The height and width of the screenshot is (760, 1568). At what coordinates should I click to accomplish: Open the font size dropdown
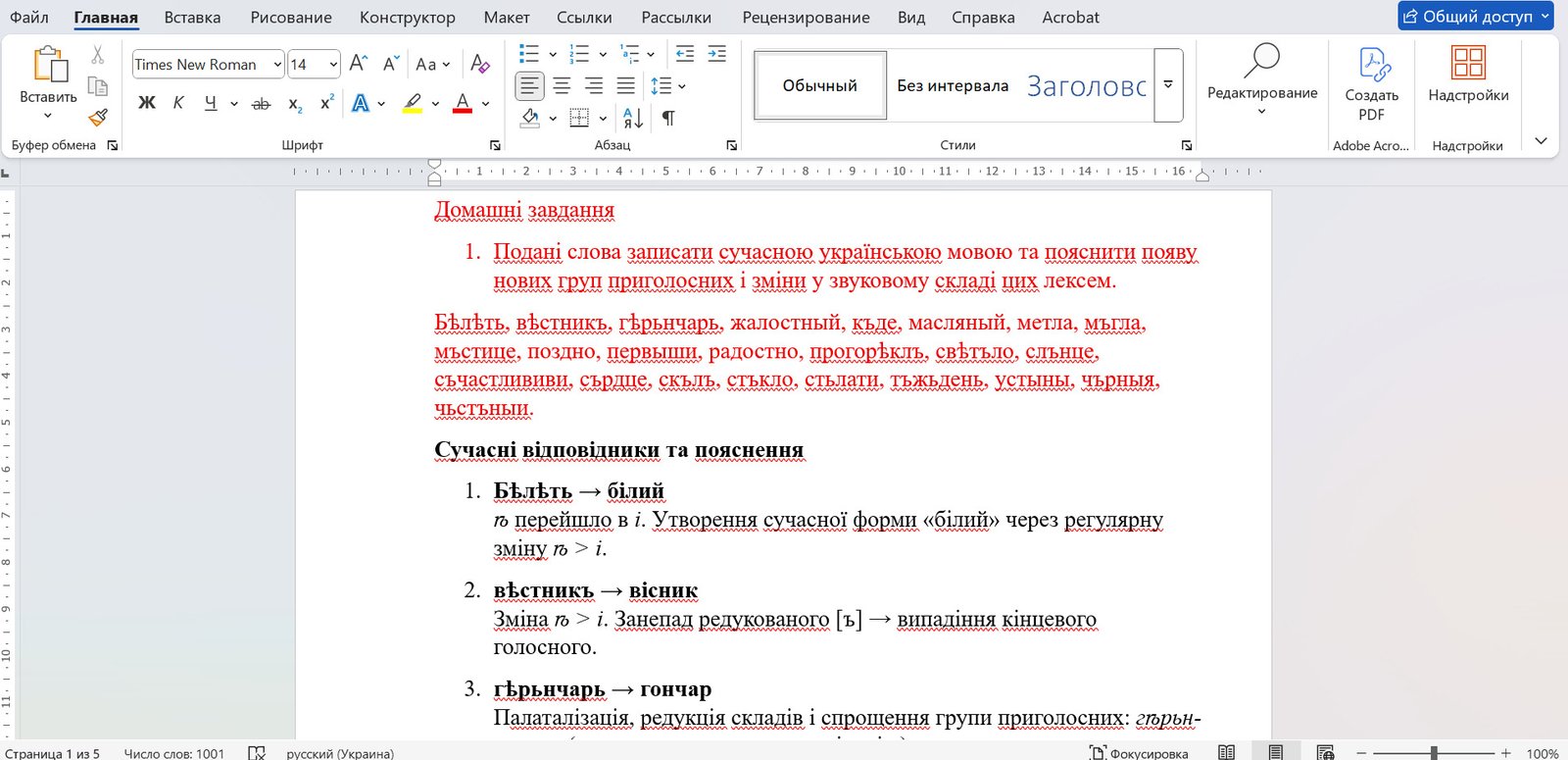tap(333, 65)
